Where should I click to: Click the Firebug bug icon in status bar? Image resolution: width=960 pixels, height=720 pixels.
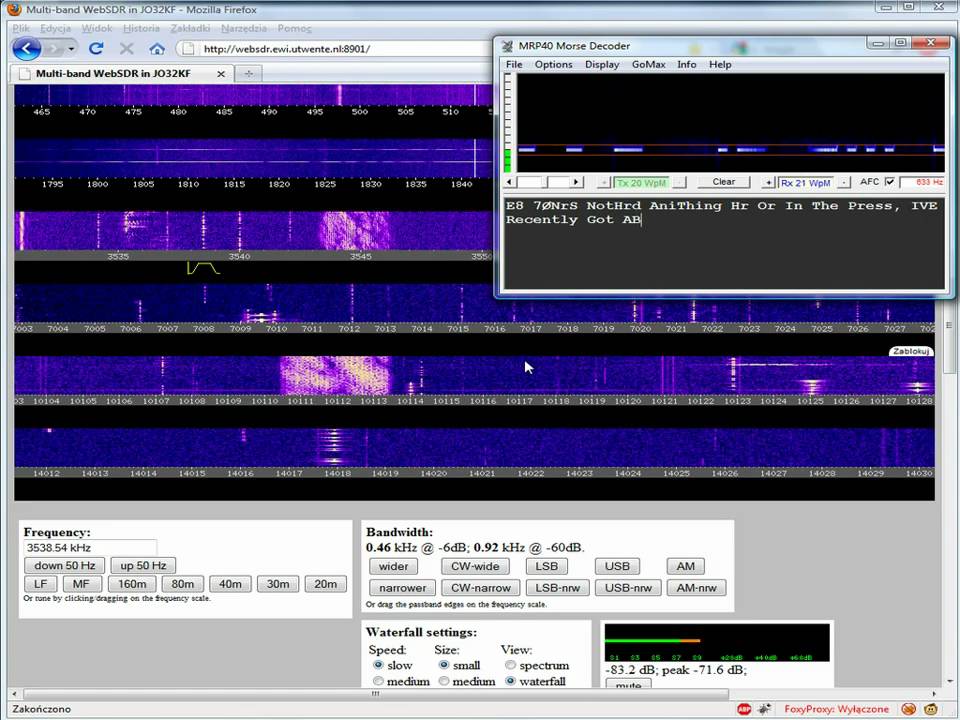pyautogui.click(x=764, y=709)
